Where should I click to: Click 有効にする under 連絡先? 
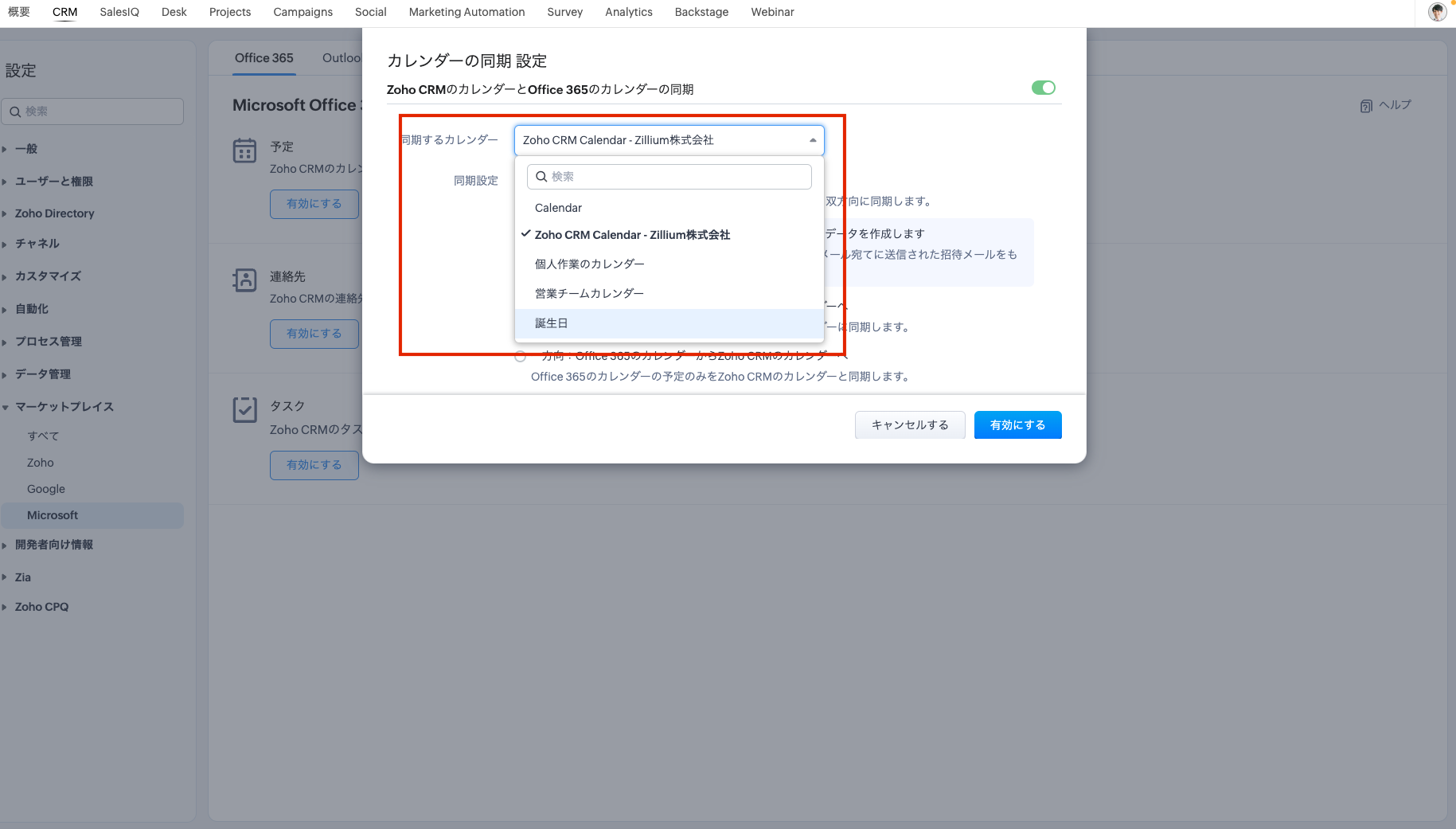click(314, 334)
